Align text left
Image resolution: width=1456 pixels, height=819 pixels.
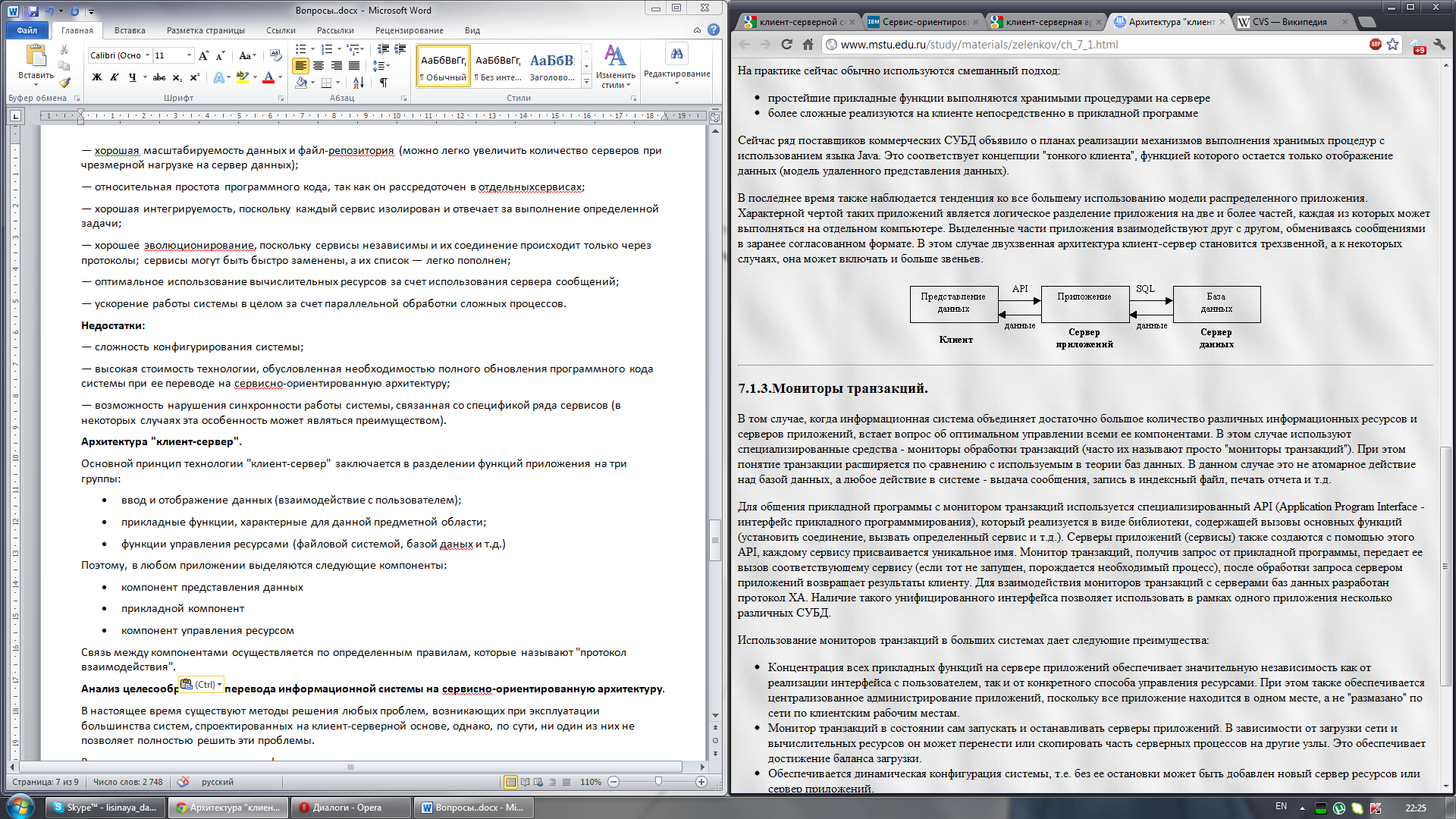[301, 66]
